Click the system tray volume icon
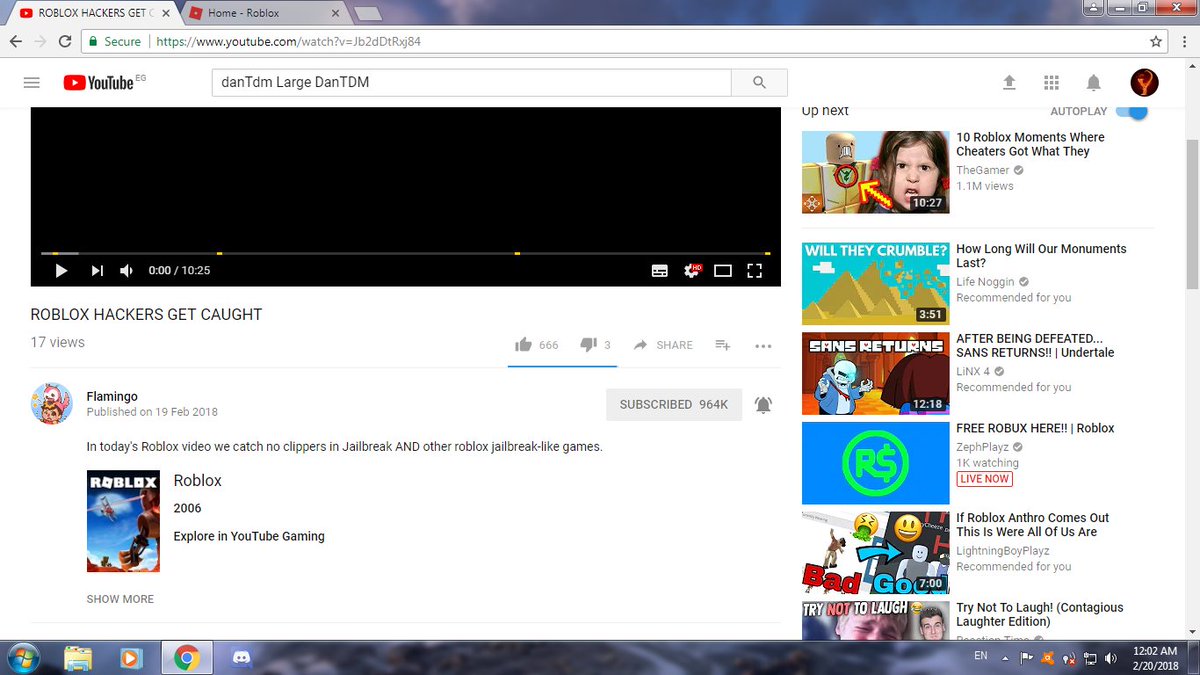 point(1111,657)
